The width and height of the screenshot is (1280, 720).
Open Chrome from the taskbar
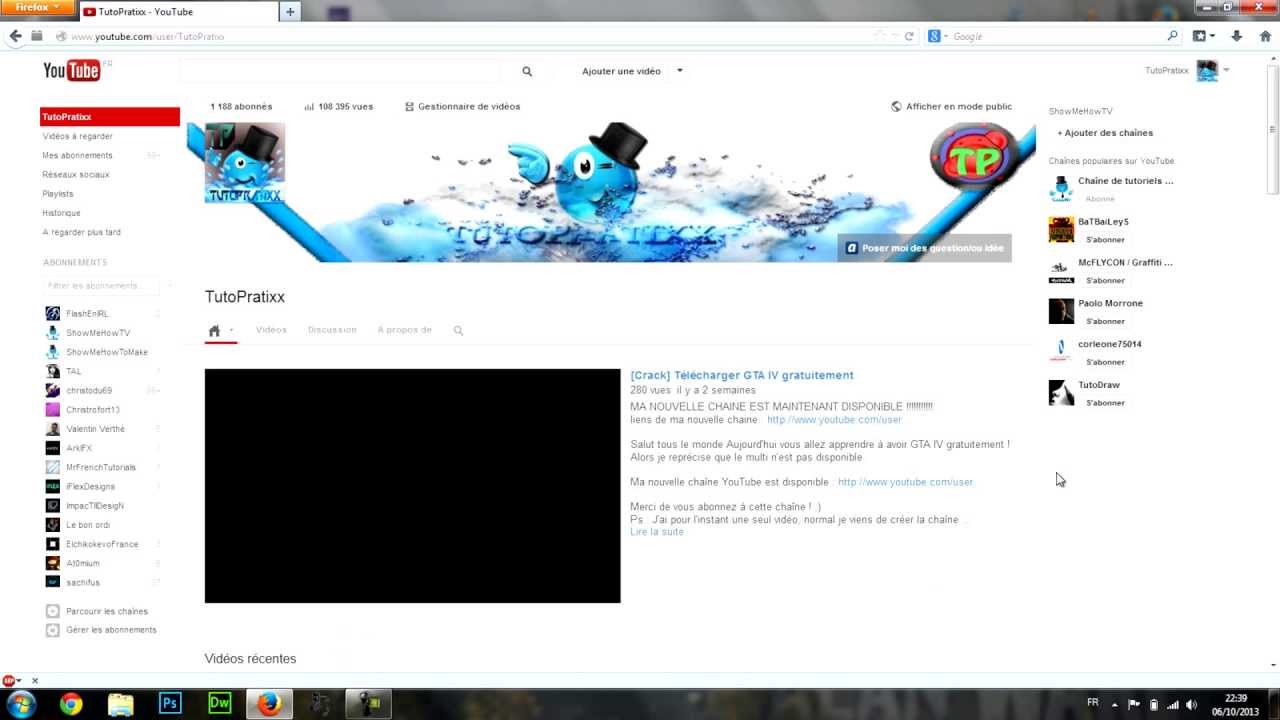click(71, 704)
